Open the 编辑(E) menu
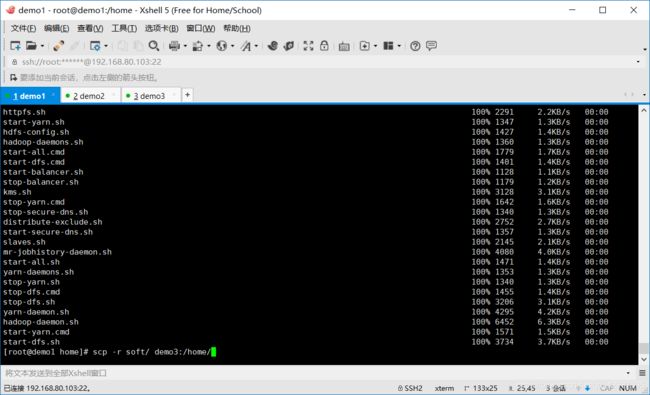650x395 pixels. [56, 28]
